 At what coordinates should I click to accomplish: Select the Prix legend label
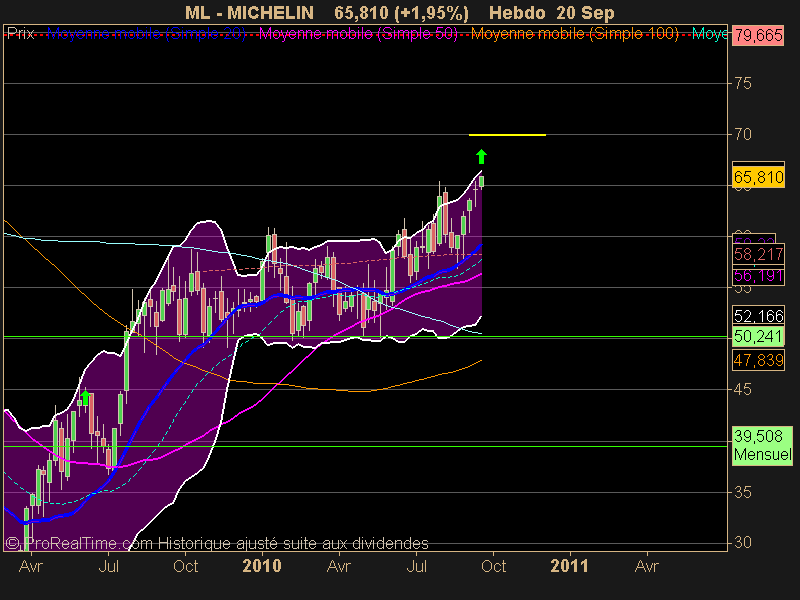(x=20, y=34)
